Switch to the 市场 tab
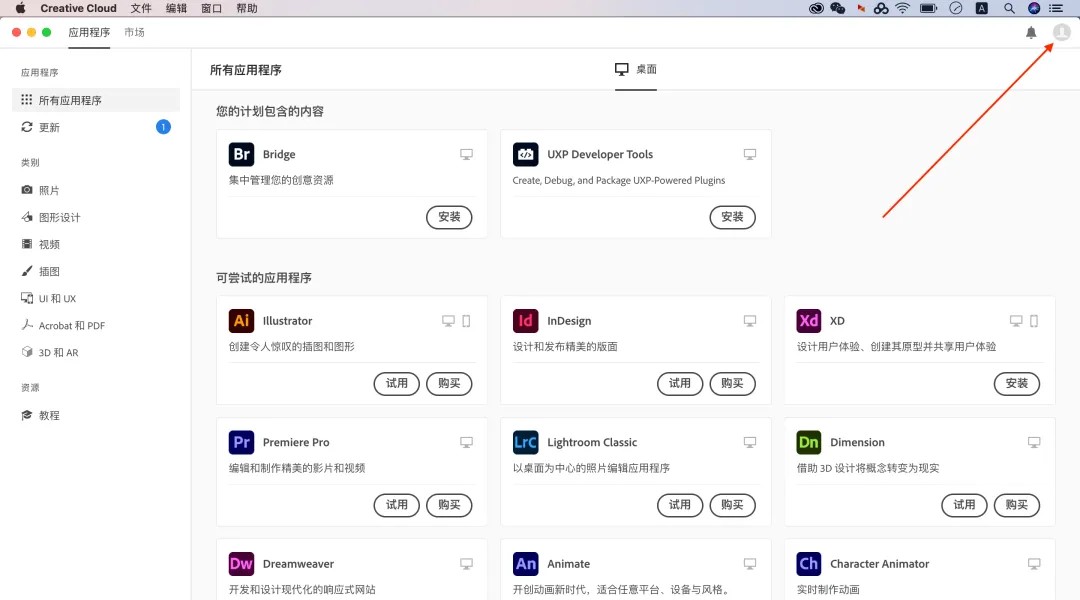1080x600 pixels. tap(134, 32)
